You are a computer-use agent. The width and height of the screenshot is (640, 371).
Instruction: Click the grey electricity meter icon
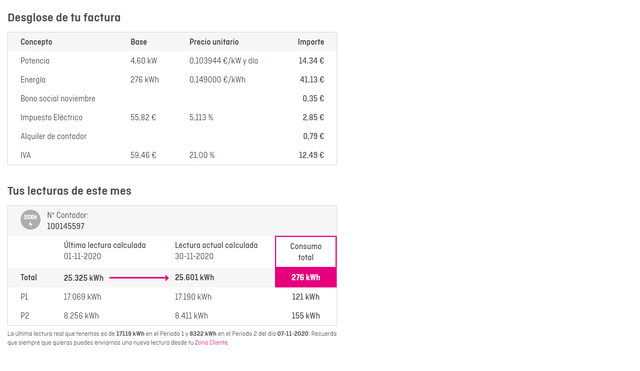click(x=31, y=220)
